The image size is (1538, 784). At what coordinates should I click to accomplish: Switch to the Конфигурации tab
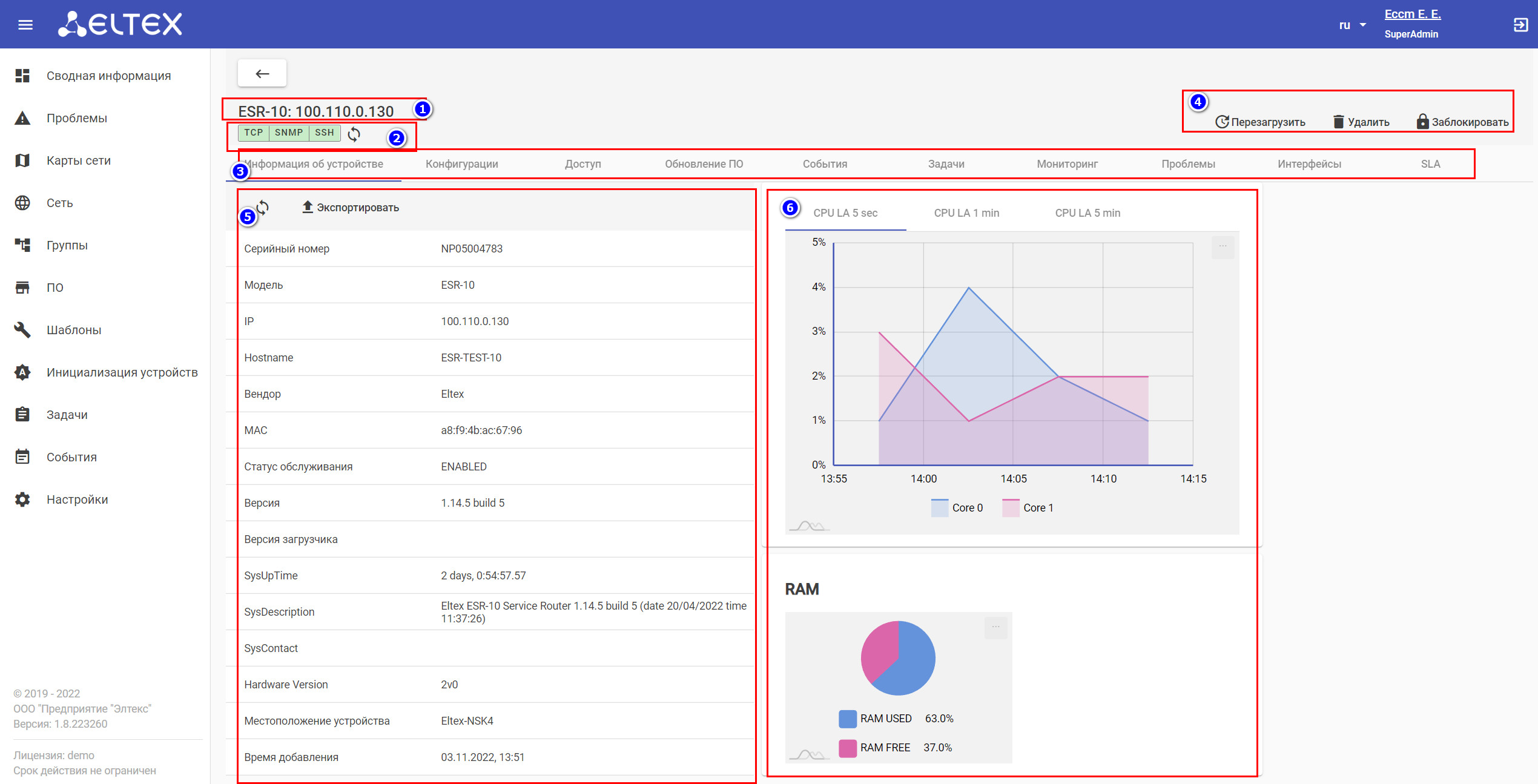point(461,164)
